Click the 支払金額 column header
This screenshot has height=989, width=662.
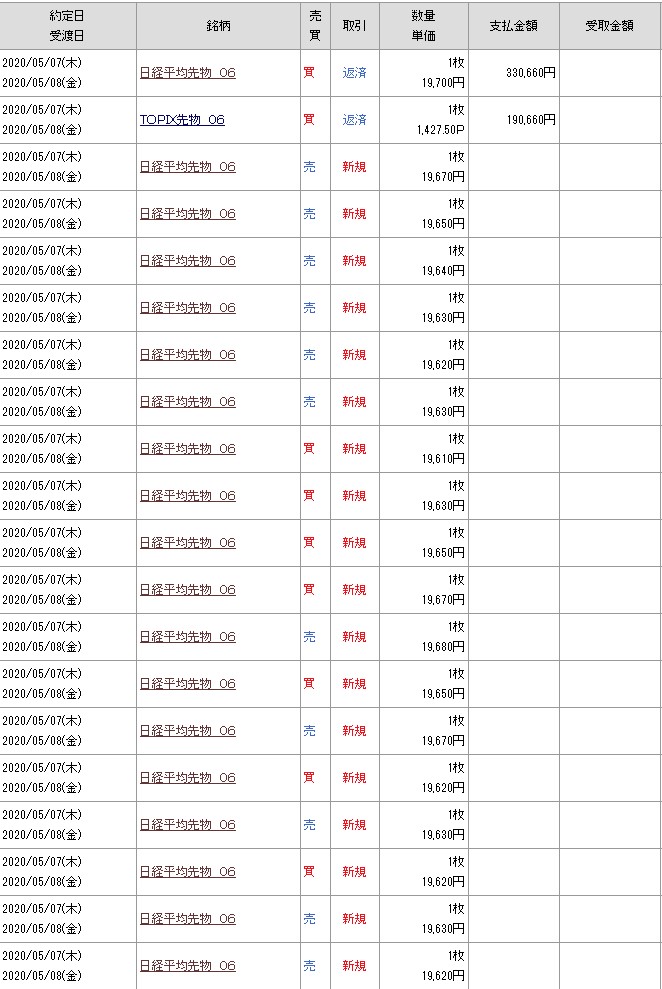(x=513, y=26)
